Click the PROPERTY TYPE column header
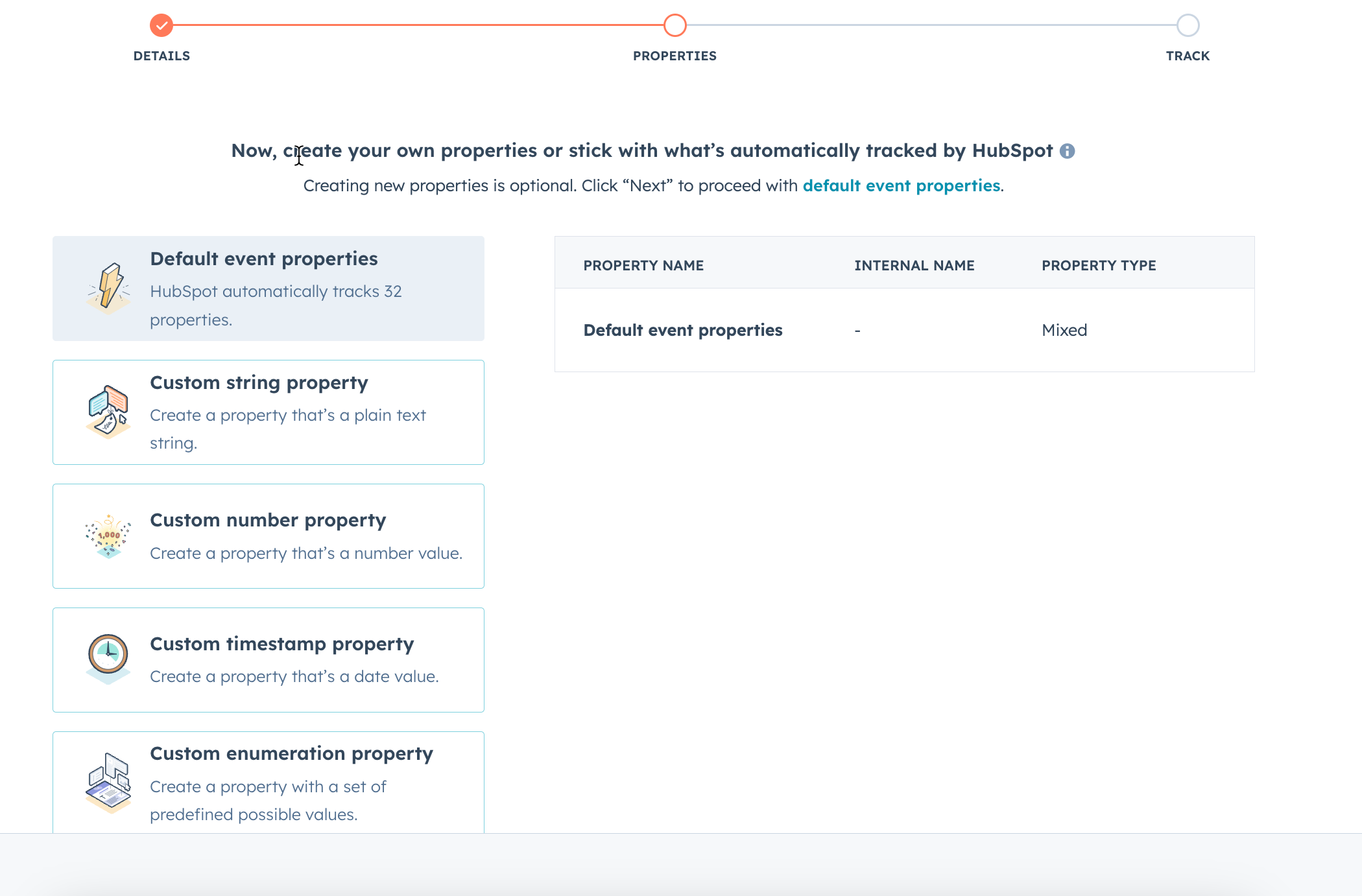Viewport: 1362px width, 896px height. [1098, 265]
